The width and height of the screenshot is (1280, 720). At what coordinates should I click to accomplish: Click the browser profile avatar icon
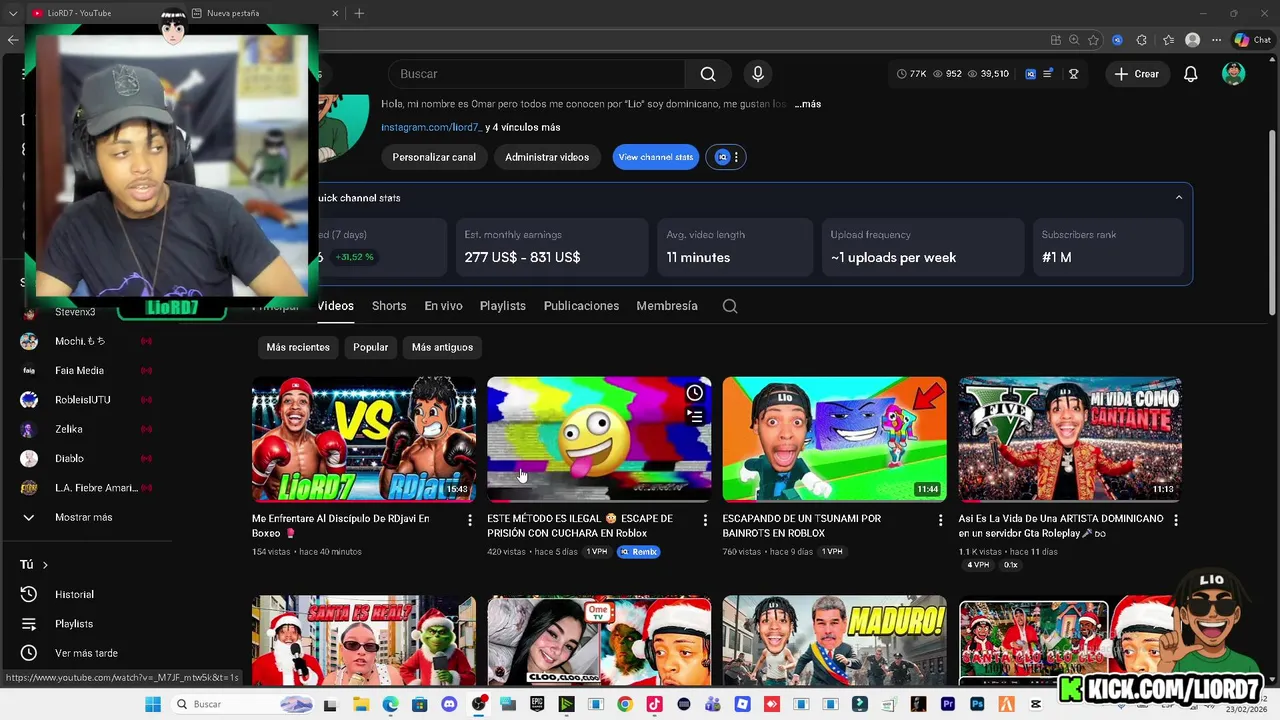tap(1192, 40)
